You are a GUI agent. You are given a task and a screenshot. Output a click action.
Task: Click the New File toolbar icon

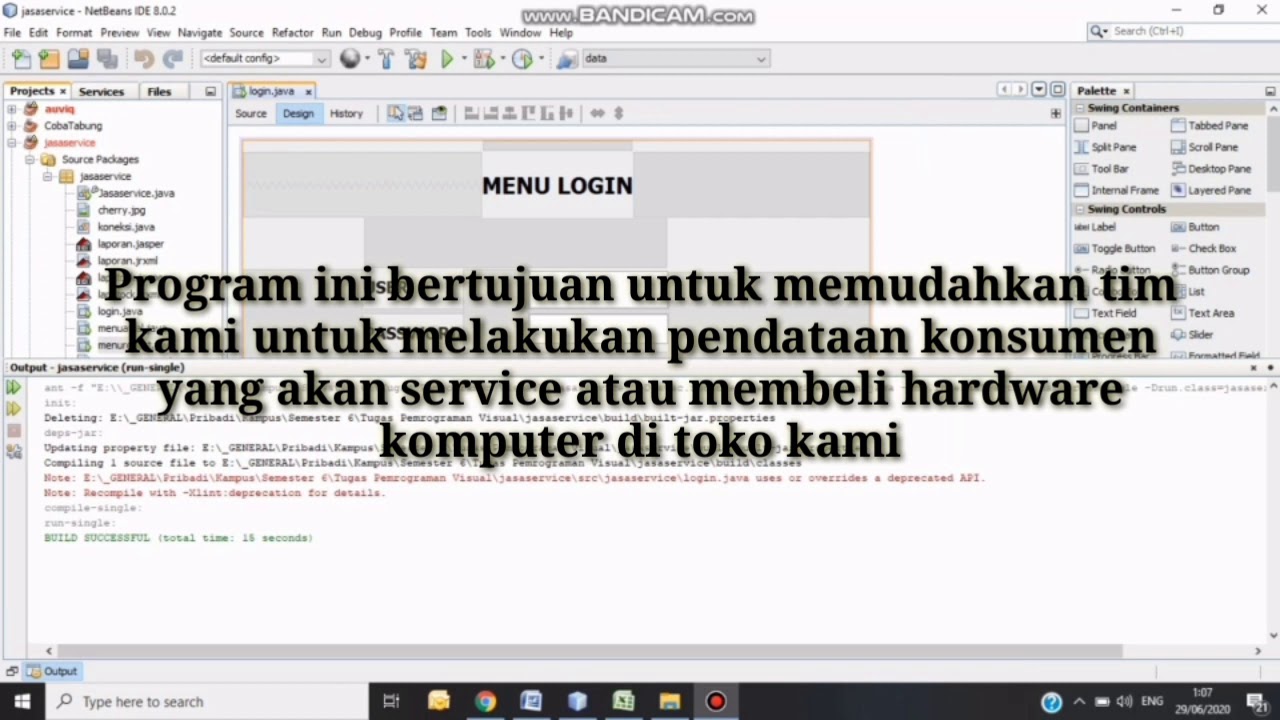coord(21,59)
